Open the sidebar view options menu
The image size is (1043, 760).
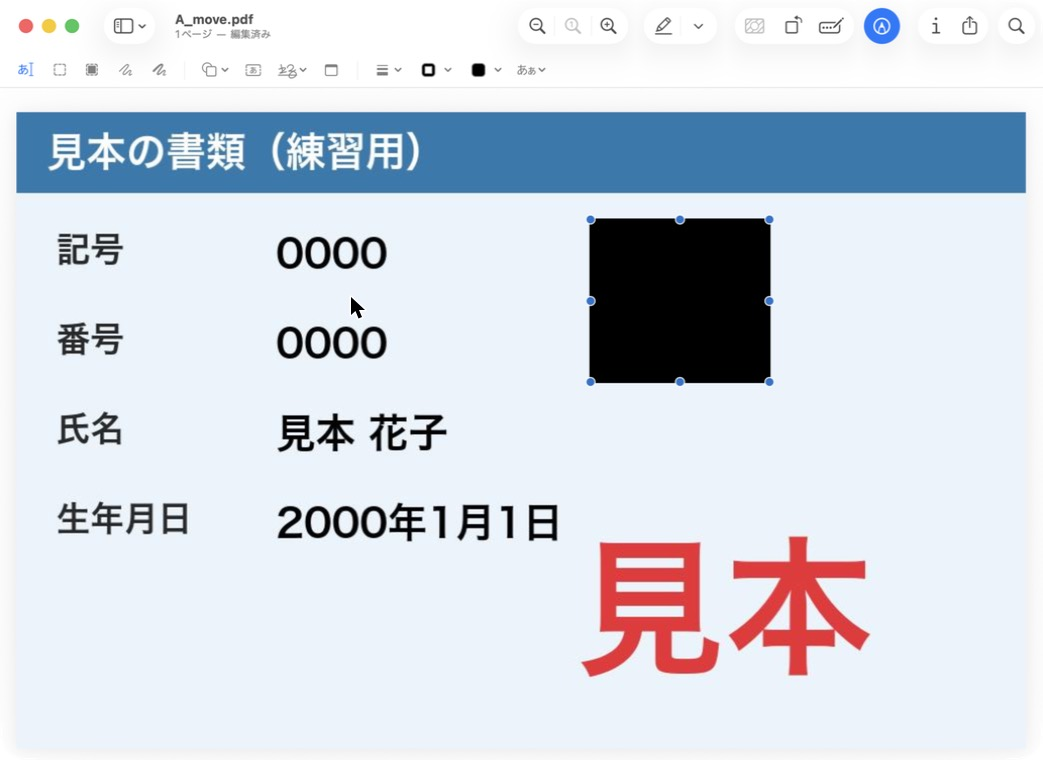click(130, 26)
